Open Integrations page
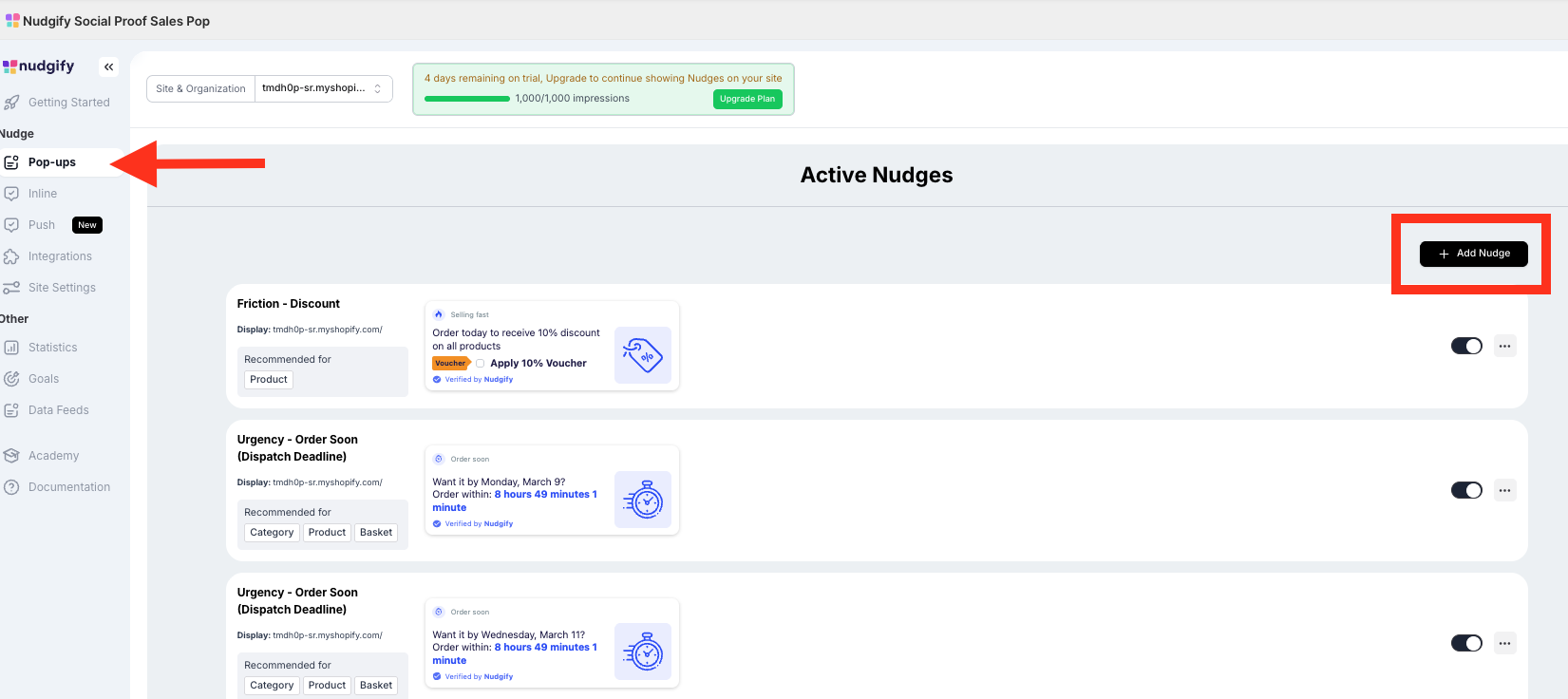Viewport: 1568px width, 699px height. pyautogui.click(x=60, y=256)
